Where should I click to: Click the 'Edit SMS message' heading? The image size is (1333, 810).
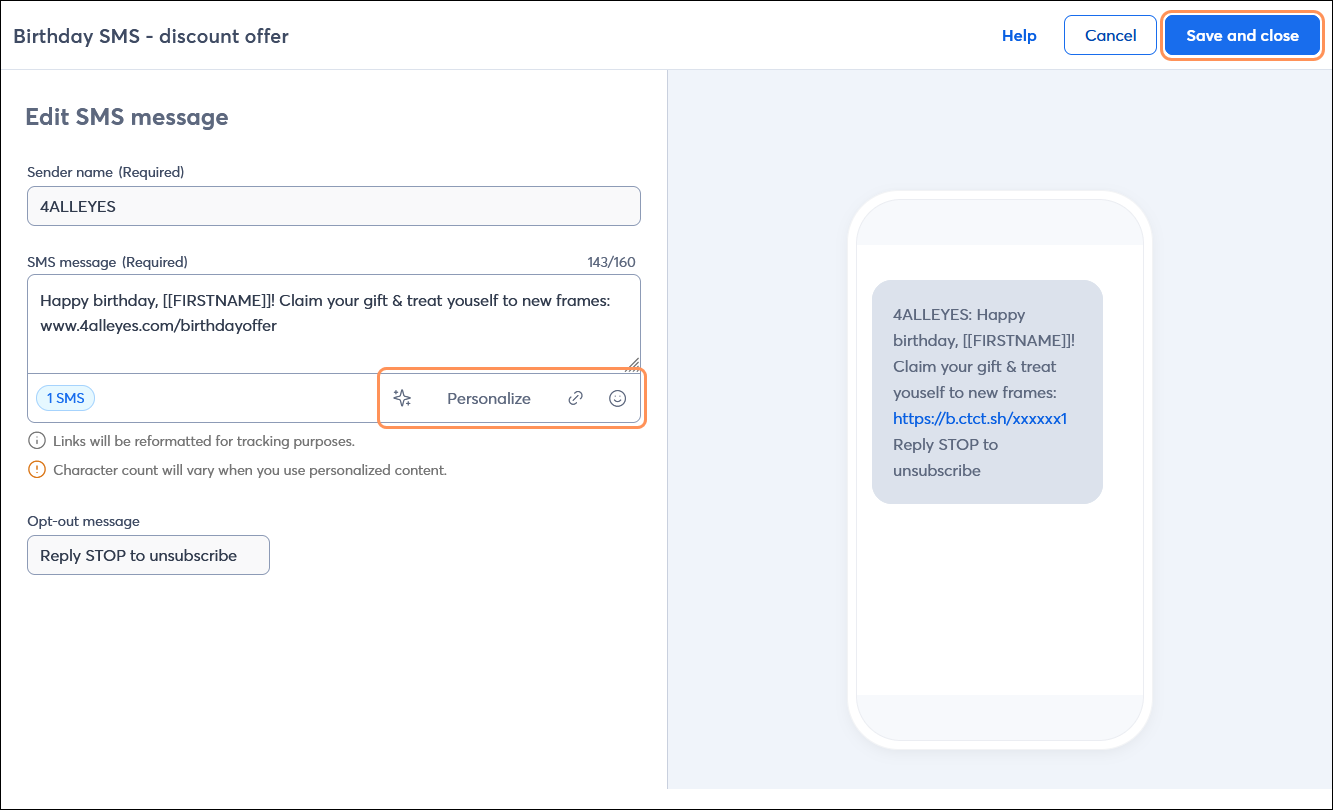click(x=127, y=117)
